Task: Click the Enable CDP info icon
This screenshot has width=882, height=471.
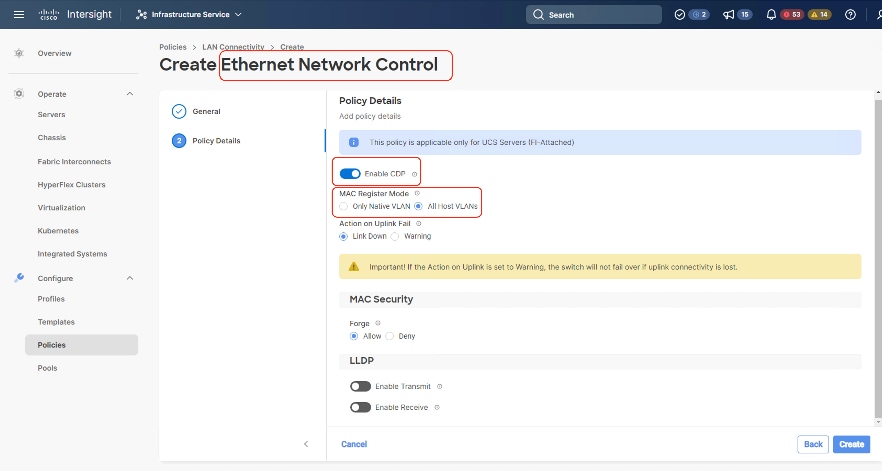Action: click(414, 174)
